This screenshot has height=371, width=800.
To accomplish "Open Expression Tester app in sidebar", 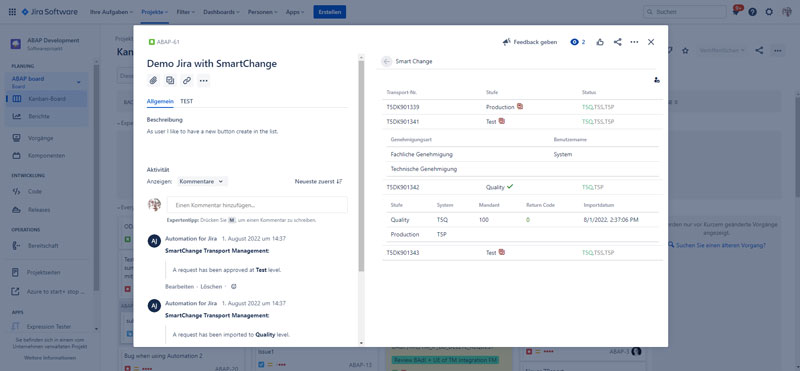I will coord(46,327).
